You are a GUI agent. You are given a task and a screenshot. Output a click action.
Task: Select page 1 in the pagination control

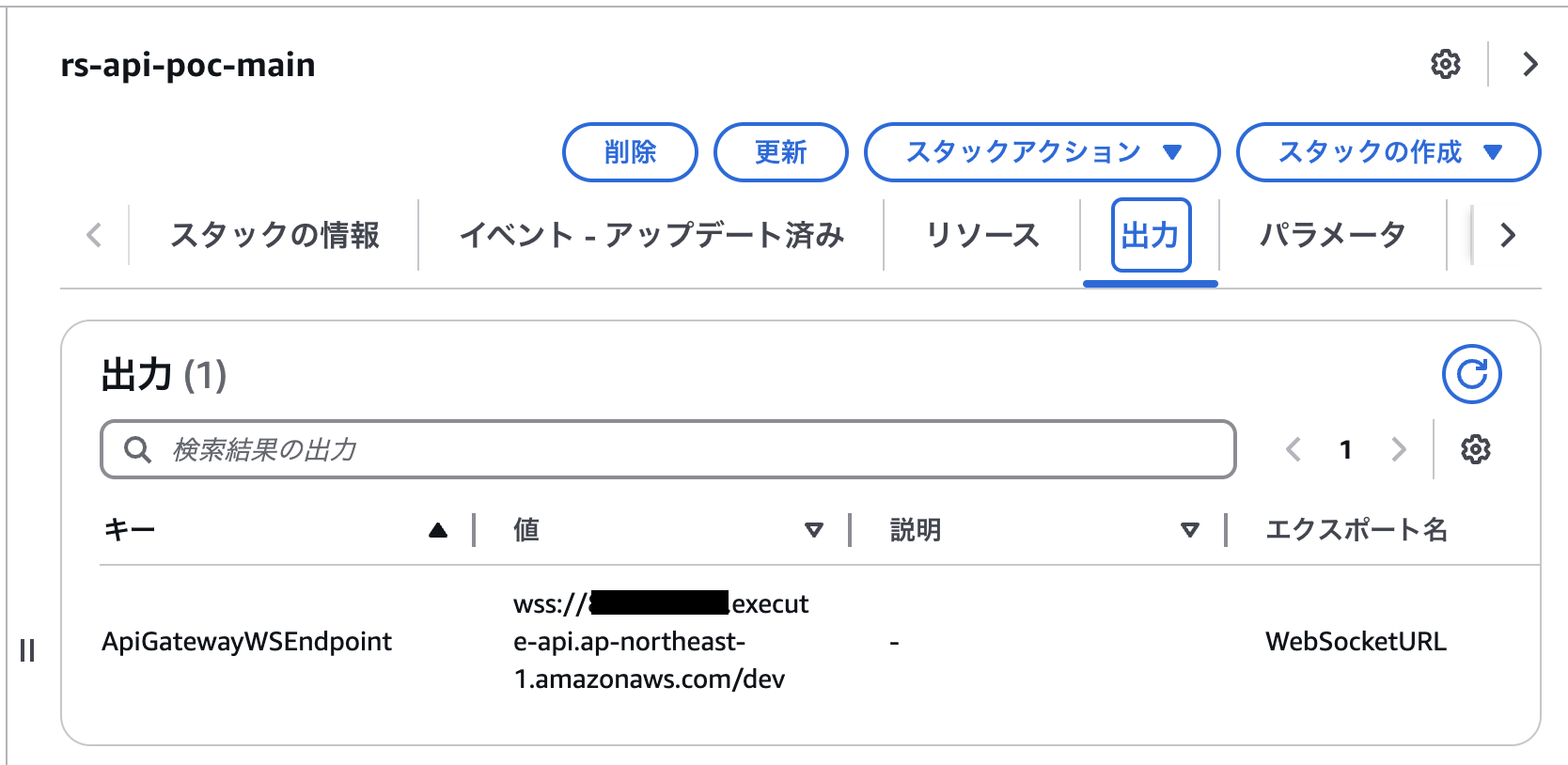click(x=1346, y=449)
